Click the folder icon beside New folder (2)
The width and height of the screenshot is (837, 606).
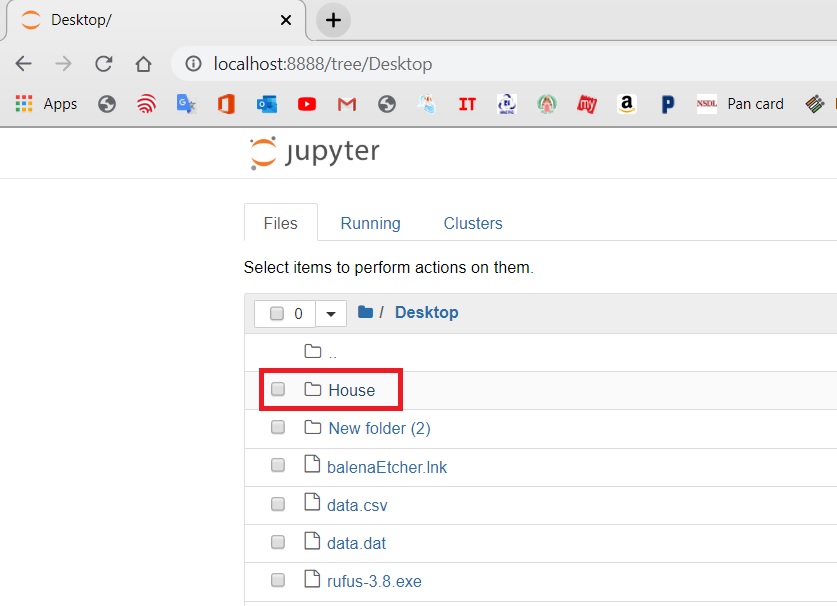pyautogui.click(x=313, y=427)
